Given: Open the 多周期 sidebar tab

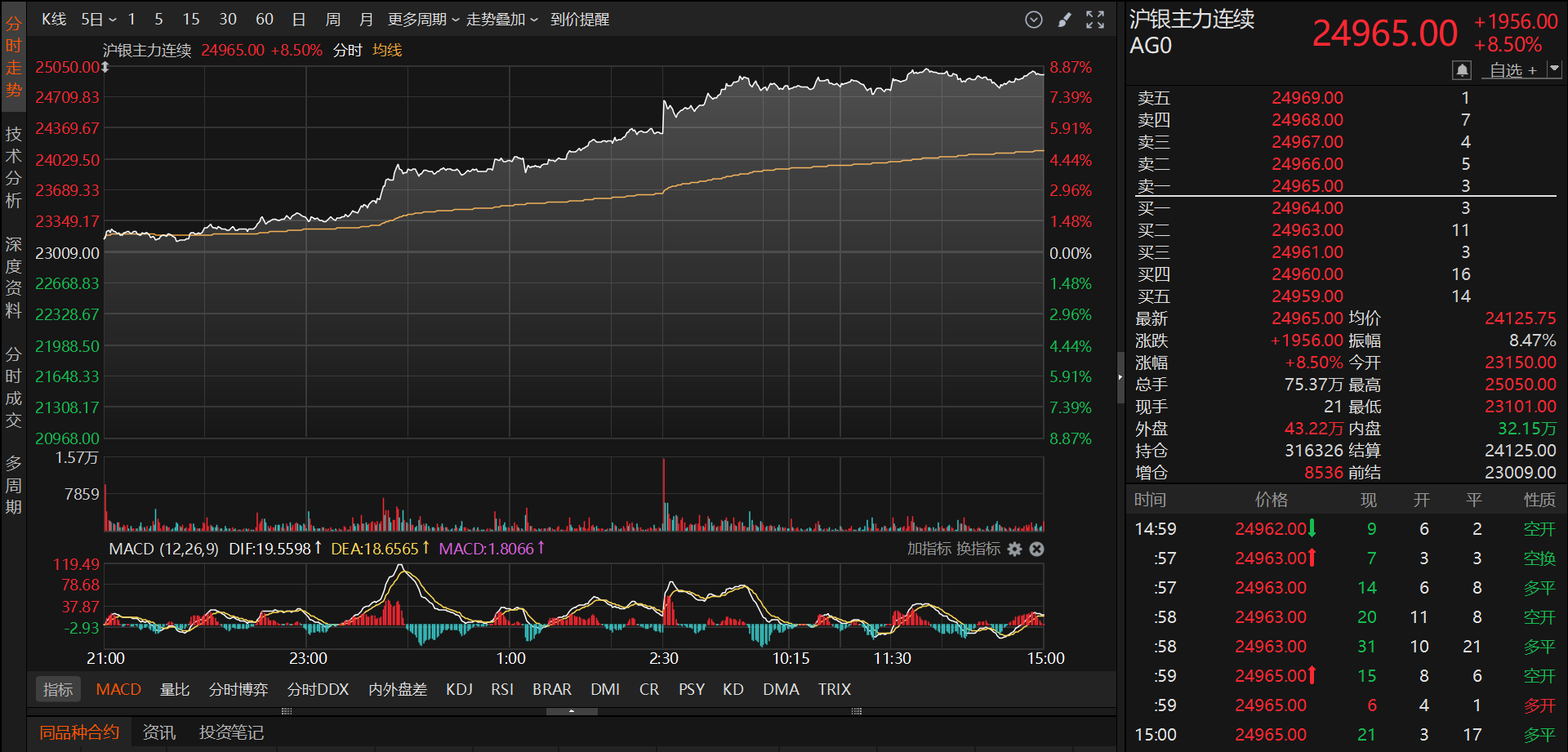Looking at the screenshot, I should click(14, 485).
